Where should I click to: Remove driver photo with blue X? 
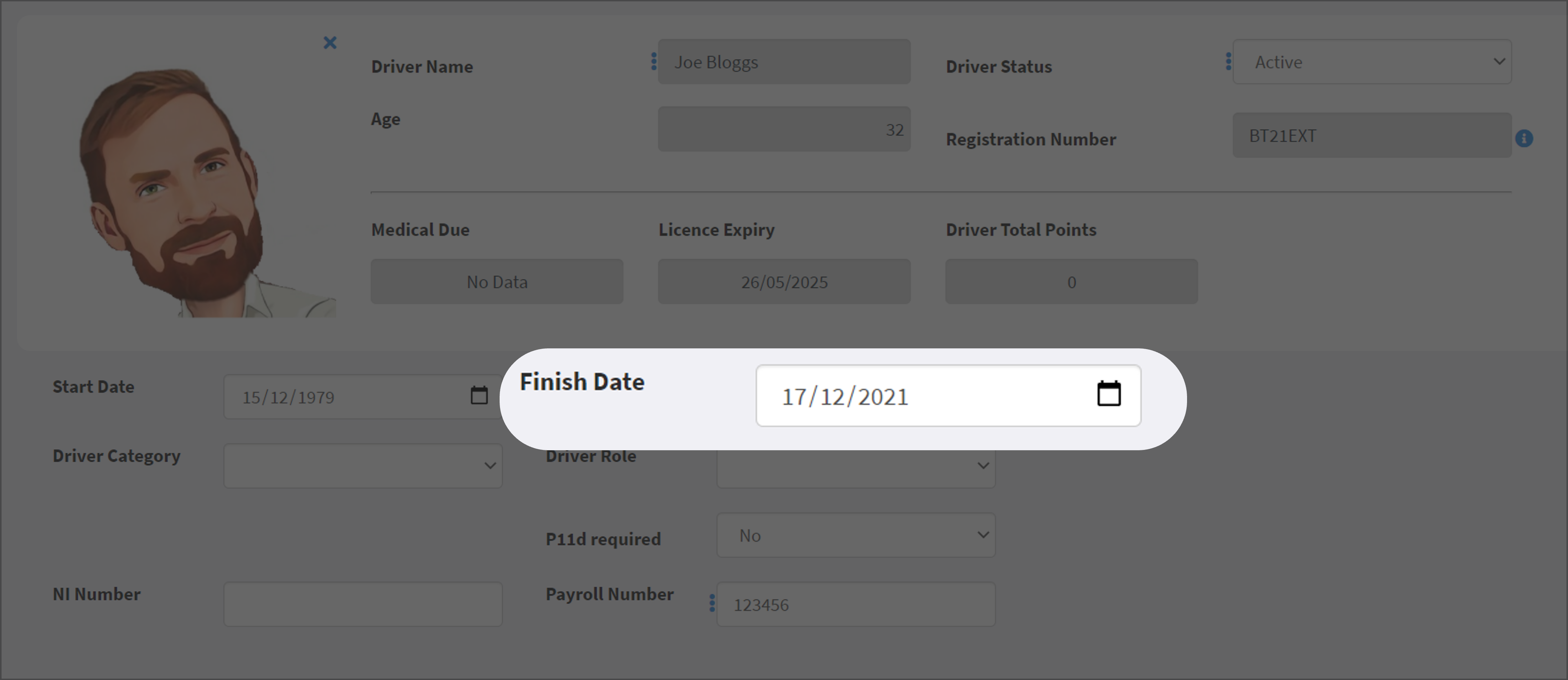click(330, 43)
